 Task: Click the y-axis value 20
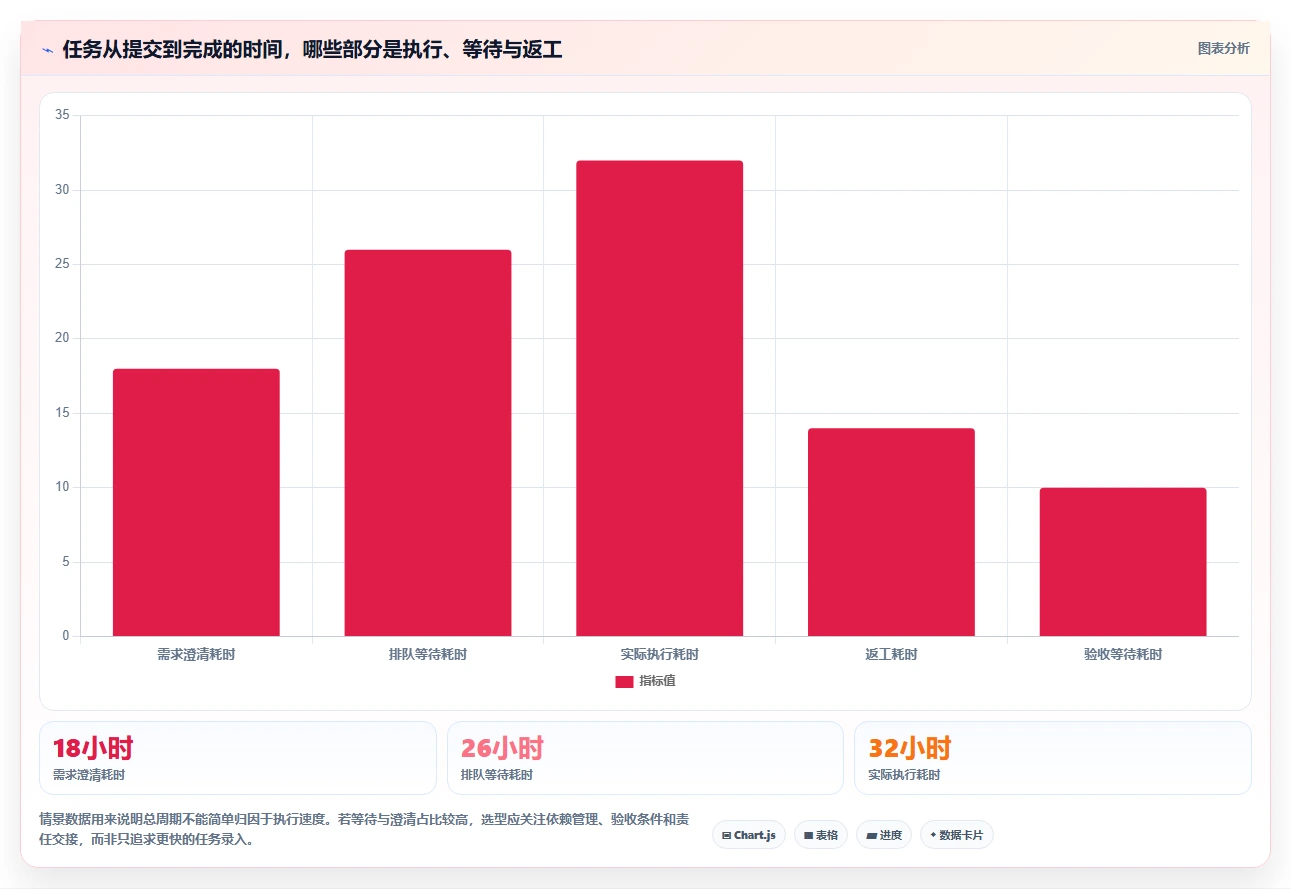tap(62, 338)
